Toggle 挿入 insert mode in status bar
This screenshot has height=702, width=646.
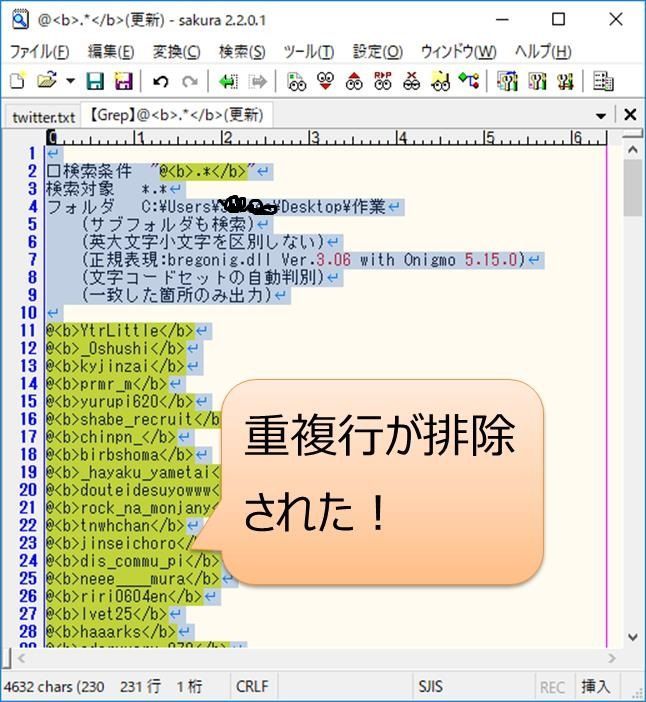(595, 686)
